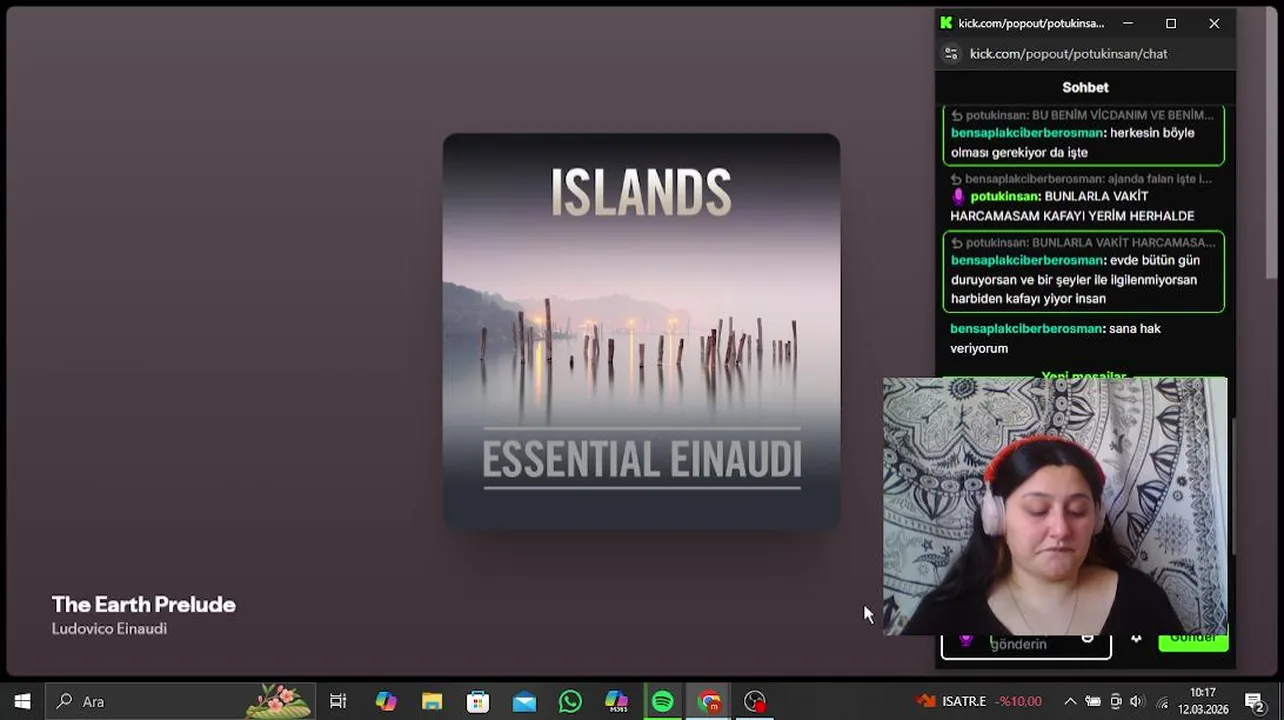Click potukinsan's purple broadcaster badge
1284x720 pixels.
coord(958,197)
